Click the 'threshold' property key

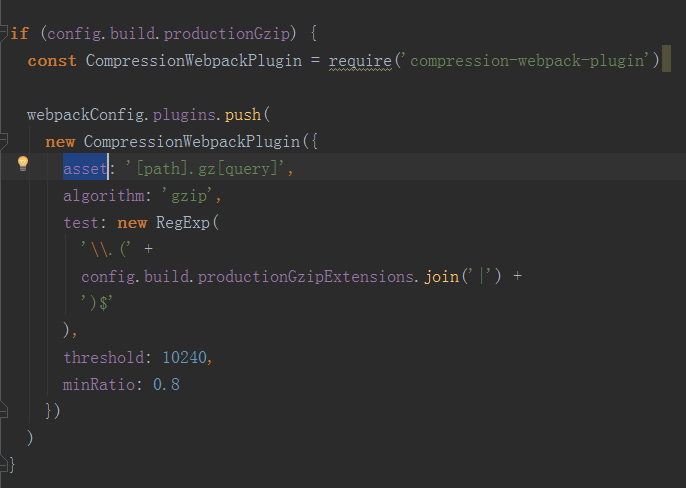point(104,358)
